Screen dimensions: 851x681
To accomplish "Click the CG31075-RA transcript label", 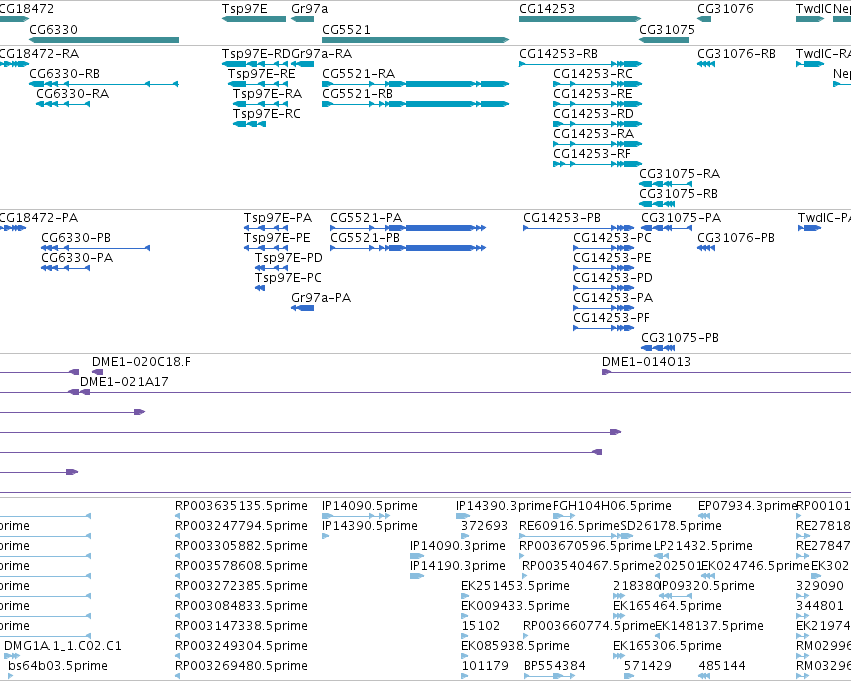I will tap(679, 174).
